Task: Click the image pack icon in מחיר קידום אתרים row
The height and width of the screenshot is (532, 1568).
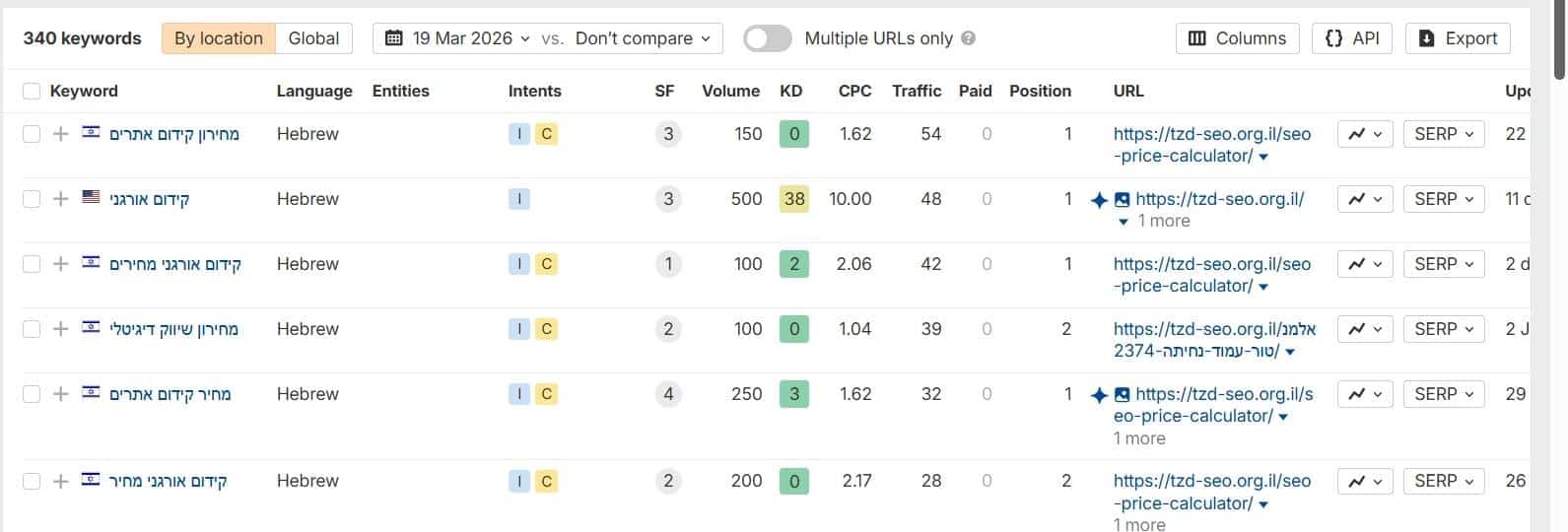Action: (x=1122, y=395)
